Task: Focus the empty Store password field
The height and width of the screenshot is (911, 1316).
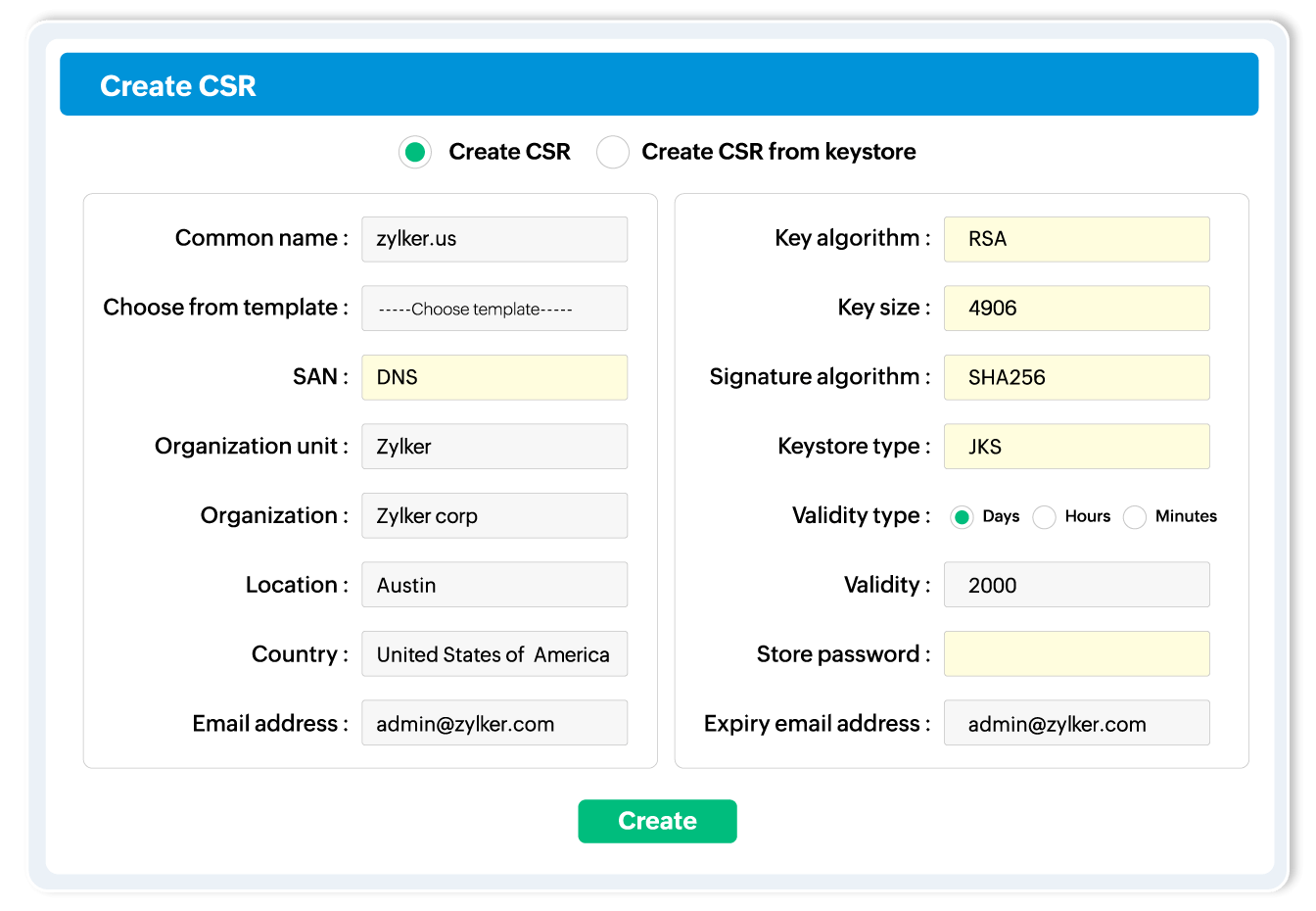Action: tap(1077, 654)
